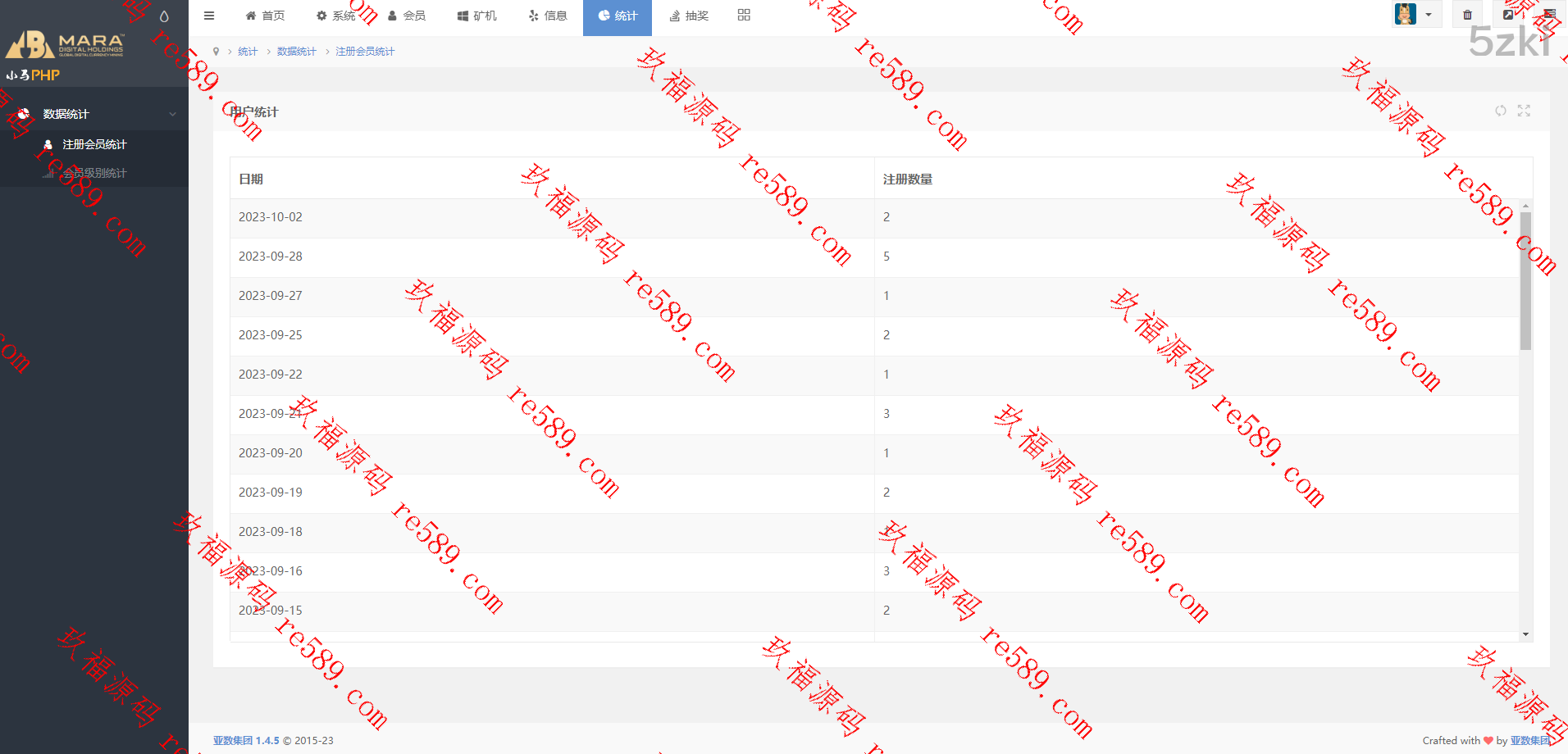This screenshot has height=754, width=1568.
Task: Expand the 用户统计 panel to fullscreen
Action: click(x=1524, y=111)
